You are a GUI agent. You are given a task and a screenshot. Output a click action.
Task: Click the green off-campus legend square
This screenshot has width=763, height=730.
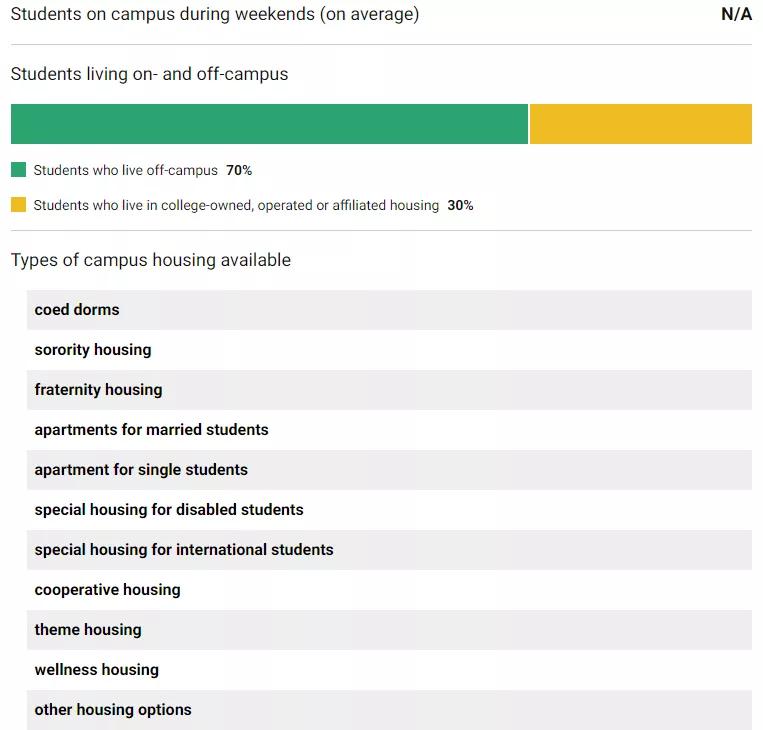point(18,170)
